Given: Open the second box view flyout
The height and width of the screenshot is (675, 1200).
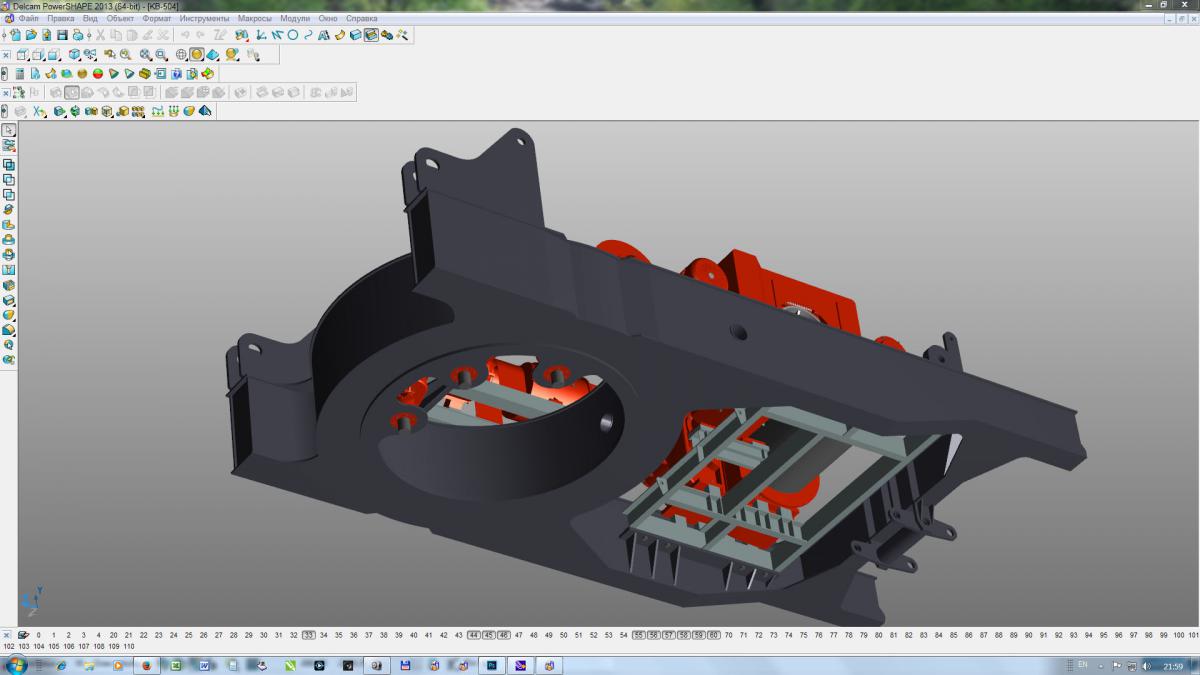Looking at the screenshot, I should pyautogui.click(x=38, y=55).
